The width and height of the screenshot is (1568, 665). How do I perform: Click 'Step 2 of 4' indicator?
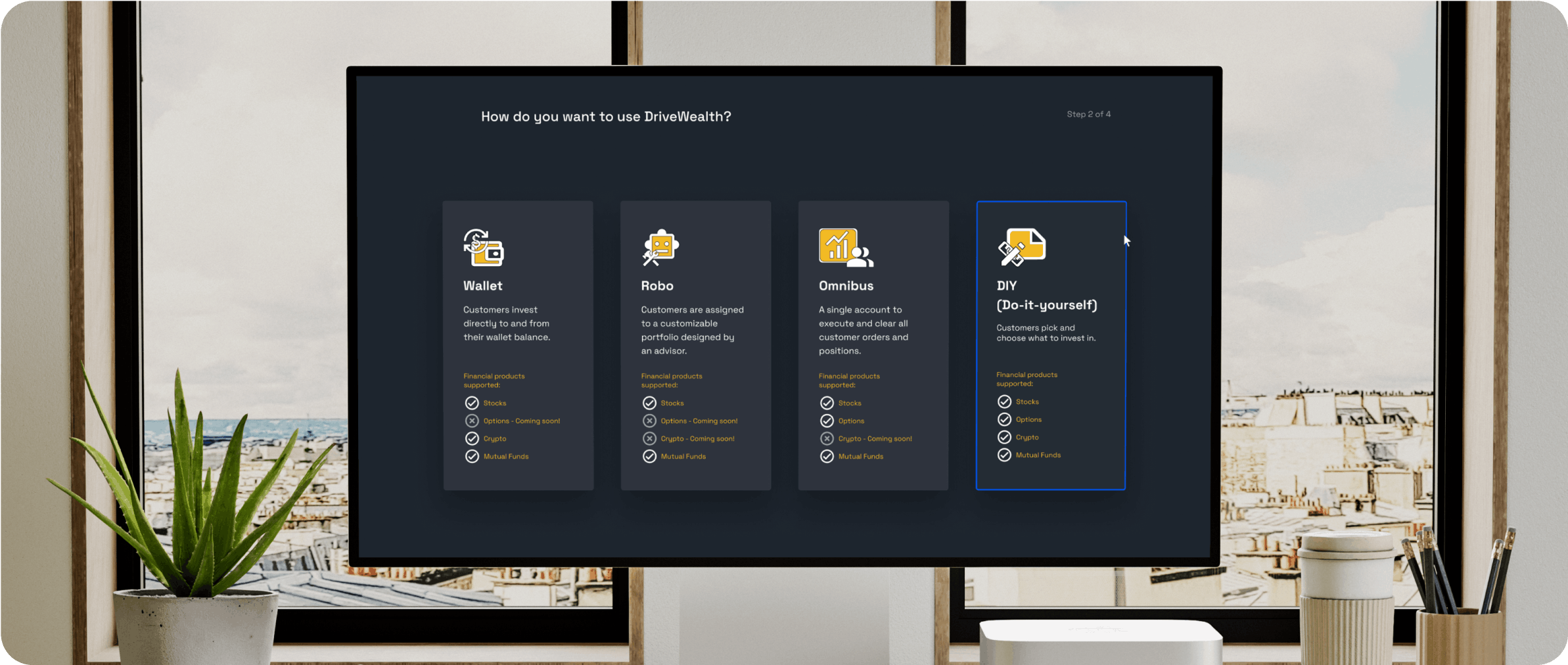tap(1088, 114)
